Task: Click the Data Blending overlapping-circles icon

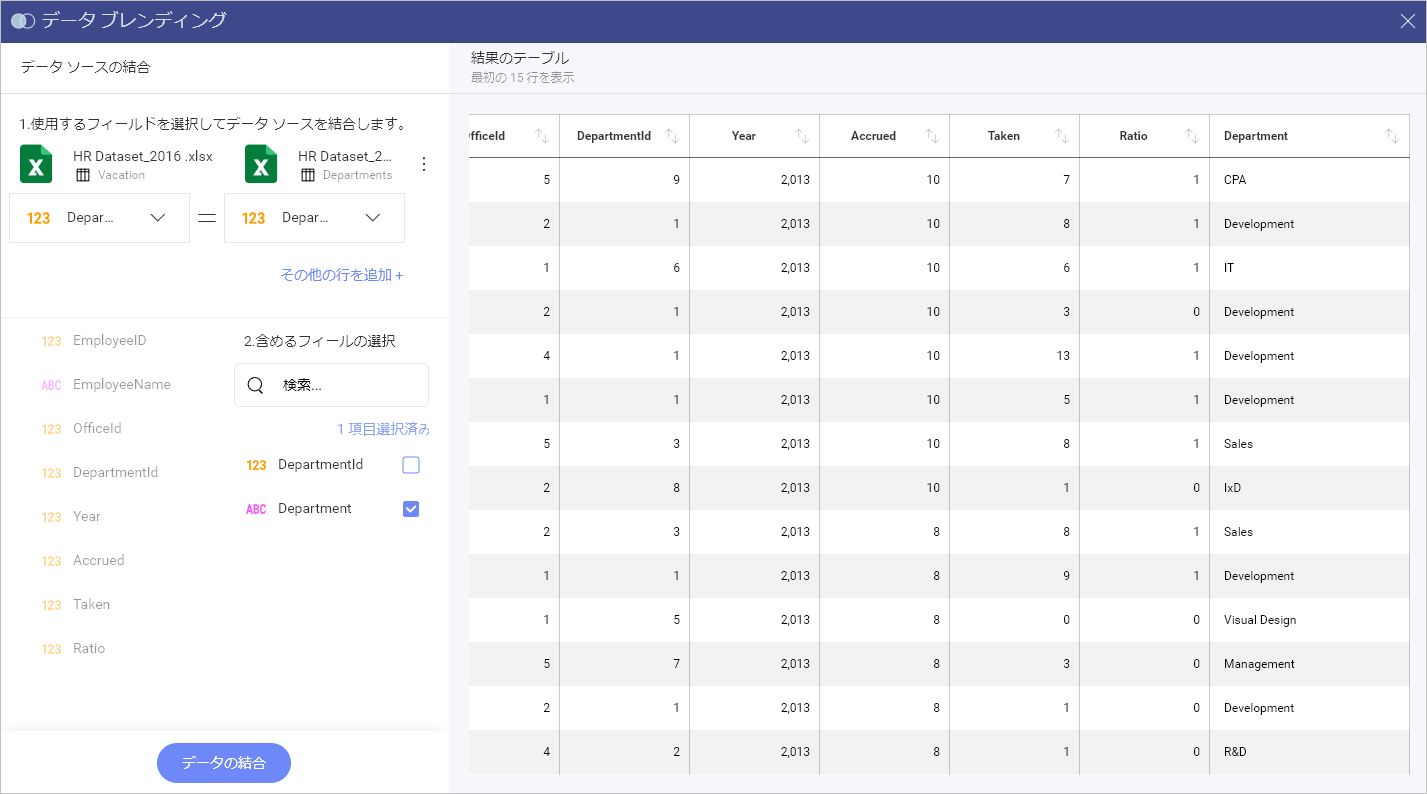Action: 23,21
